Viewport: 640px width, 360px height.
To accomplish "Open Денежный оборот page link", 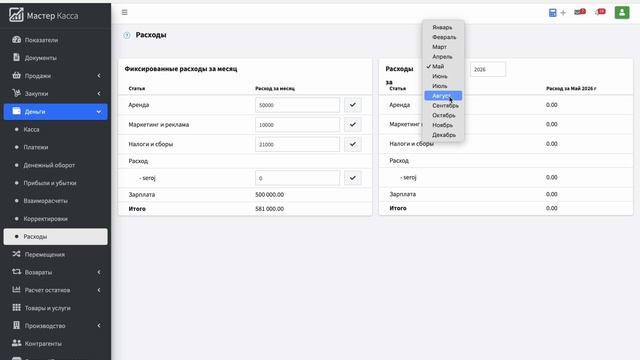I will tap(49, 165).
